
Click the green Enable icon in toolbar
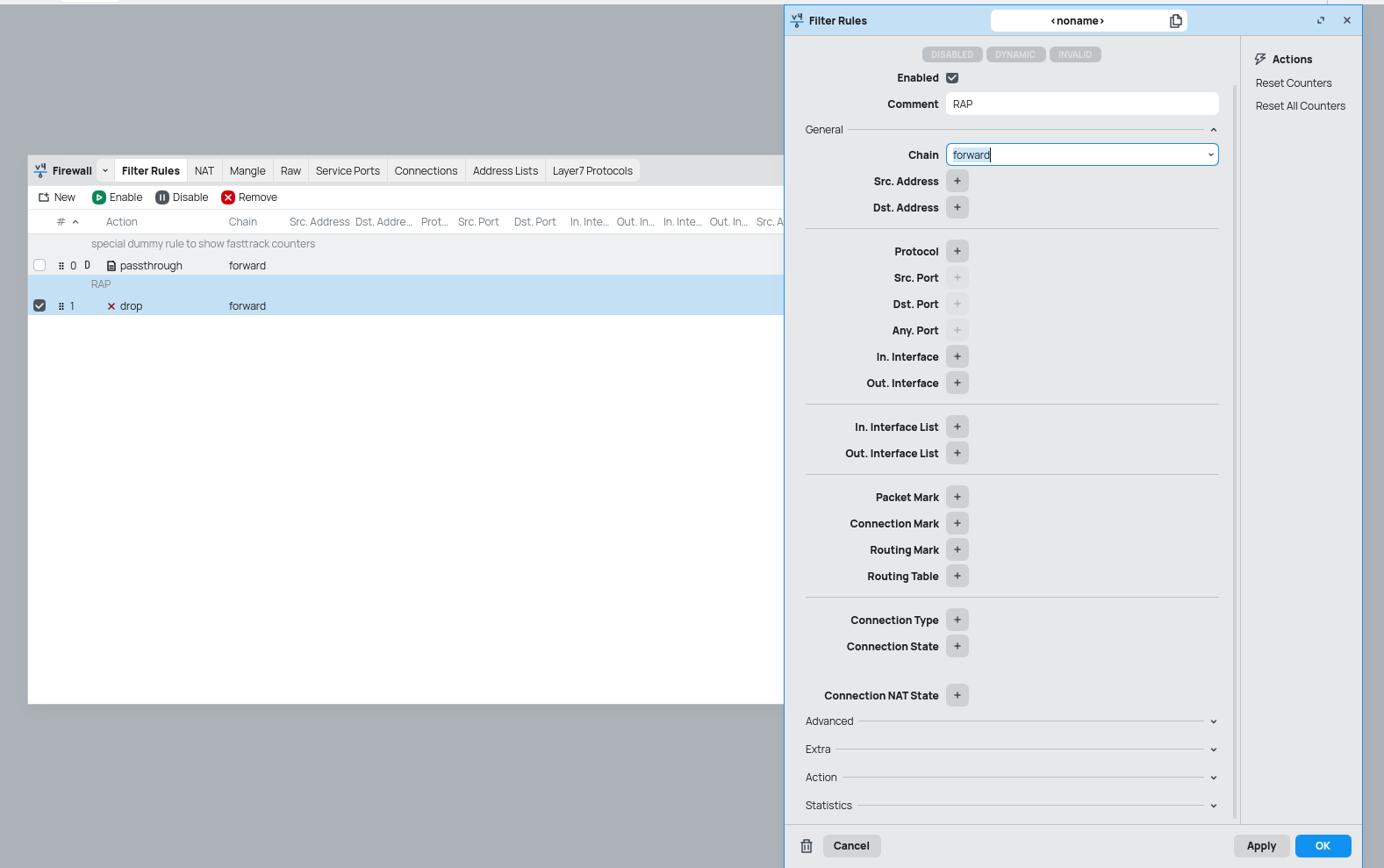click(99, 197)
